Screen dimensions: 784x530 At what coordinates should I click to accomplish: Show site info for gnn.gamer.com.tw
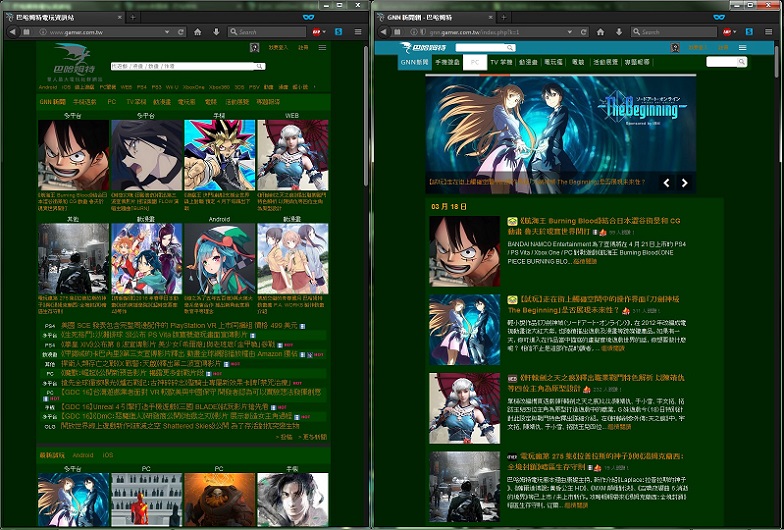(x=414, y=32)
